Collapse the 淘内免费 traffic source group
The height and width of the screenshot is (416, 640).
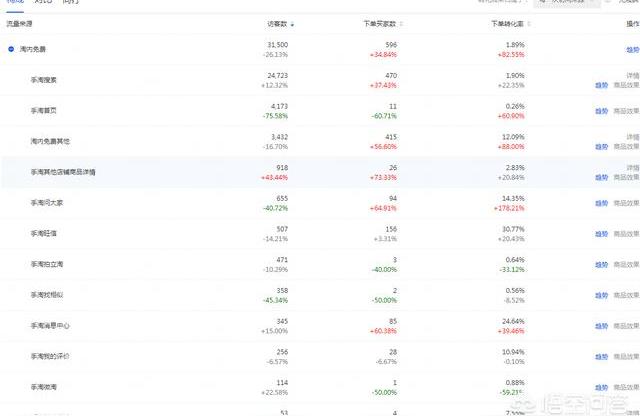(11, 49)
